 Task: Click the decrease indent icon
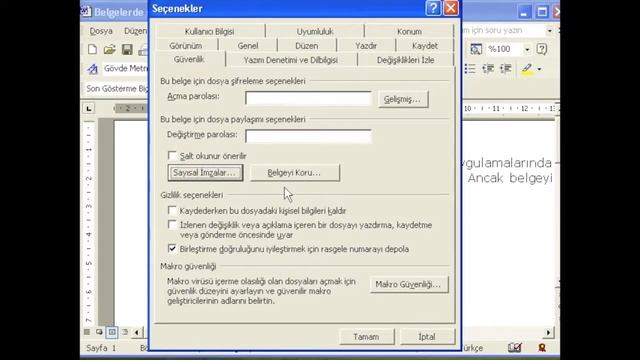[x=488, y=69]
